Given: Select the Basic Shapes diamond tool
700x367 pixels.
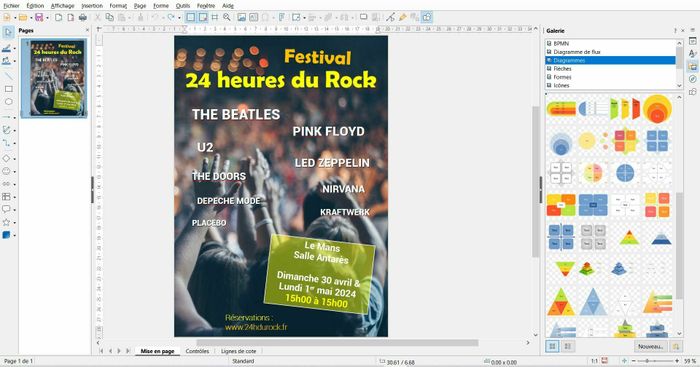Looking at the screenshot, I should pyautogui.click(x=6, y=158).
